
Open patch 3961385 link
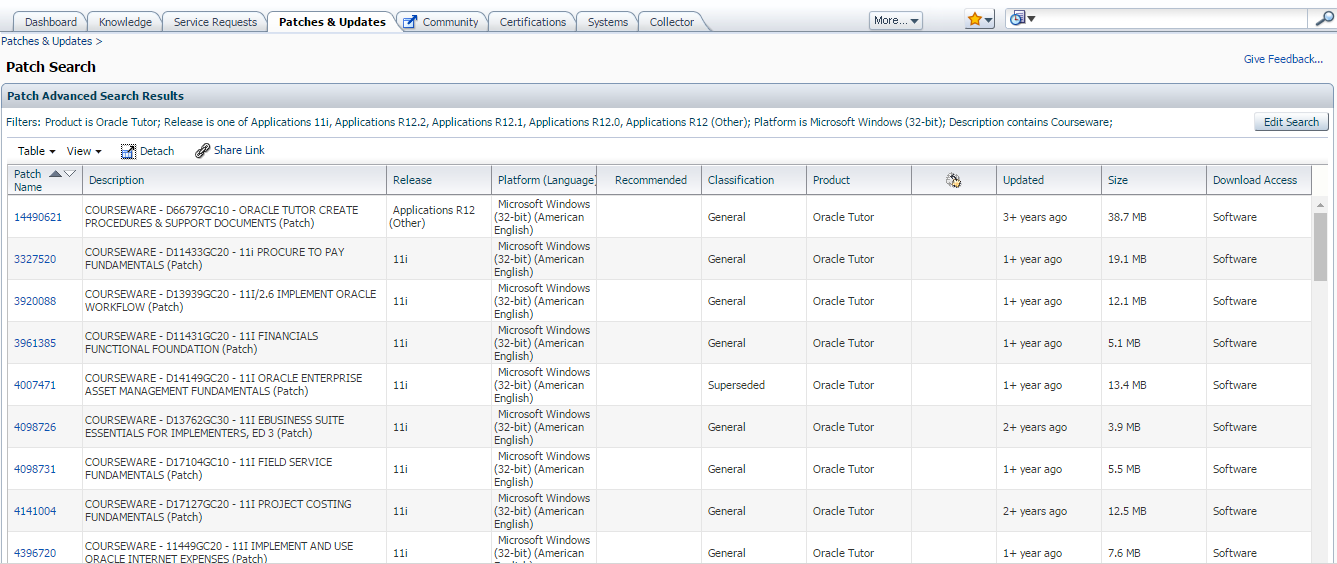[35, 343]
